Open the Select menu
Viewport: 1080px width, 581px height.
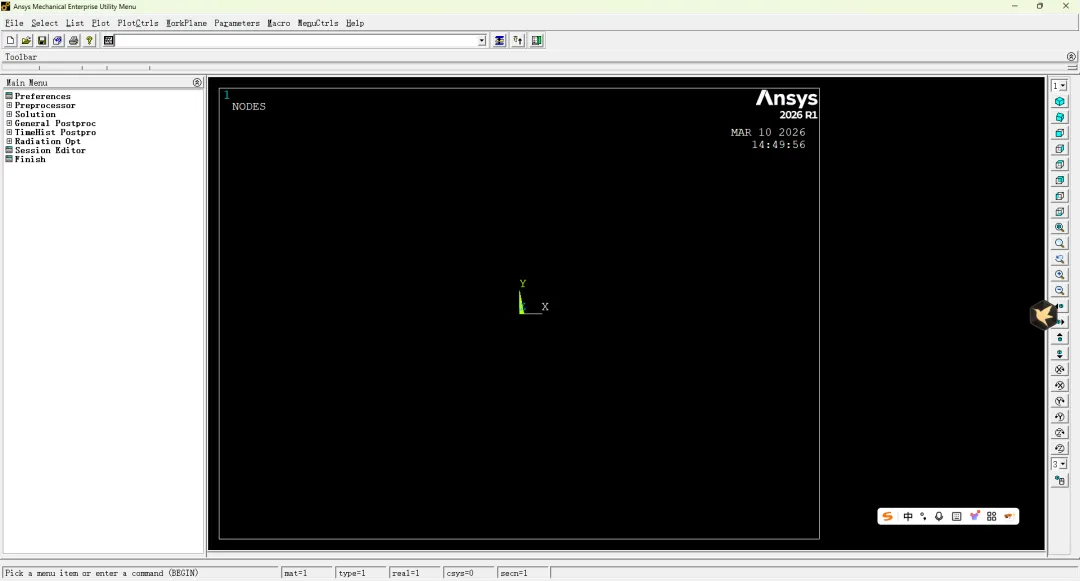45,23
